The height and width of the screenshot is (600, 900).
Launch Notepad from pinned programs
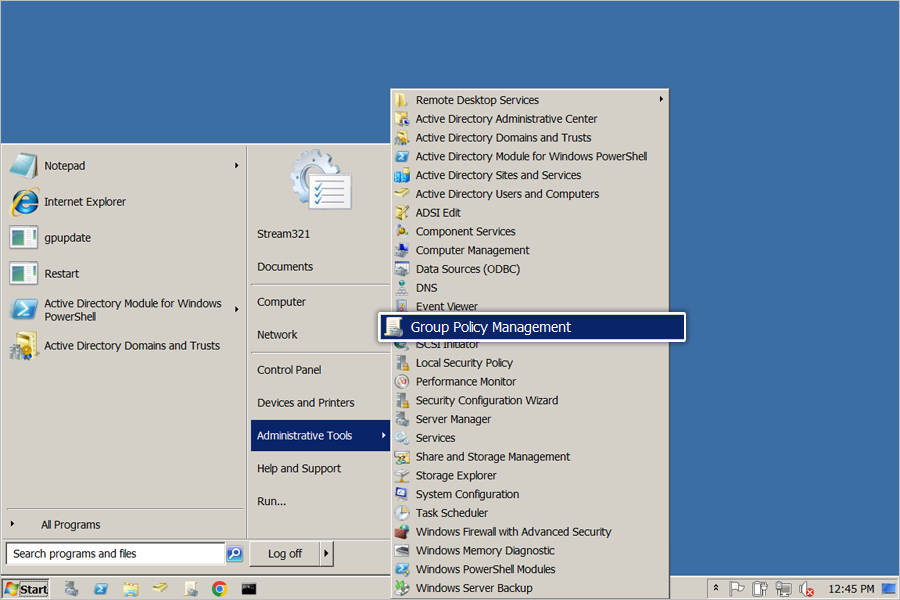[x=64, y=165]
